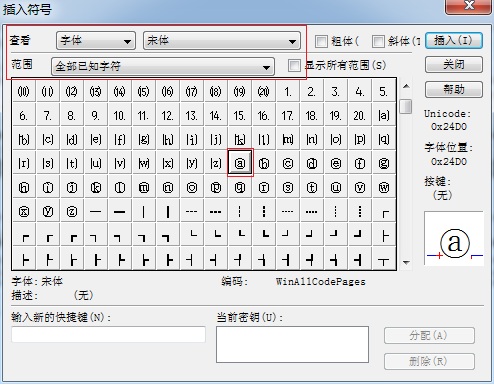The height and width of the screenshot is (386, 494).
Task: Pick the parenthesized number (10) symbol
Action: point(24,91)
